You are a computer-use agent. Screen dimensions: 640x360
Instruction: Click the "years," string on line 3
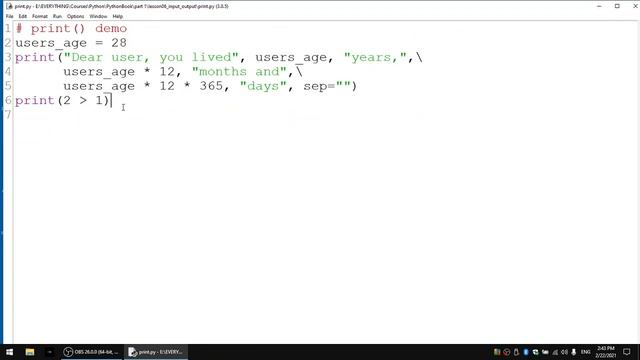click(x=375, y=57)
